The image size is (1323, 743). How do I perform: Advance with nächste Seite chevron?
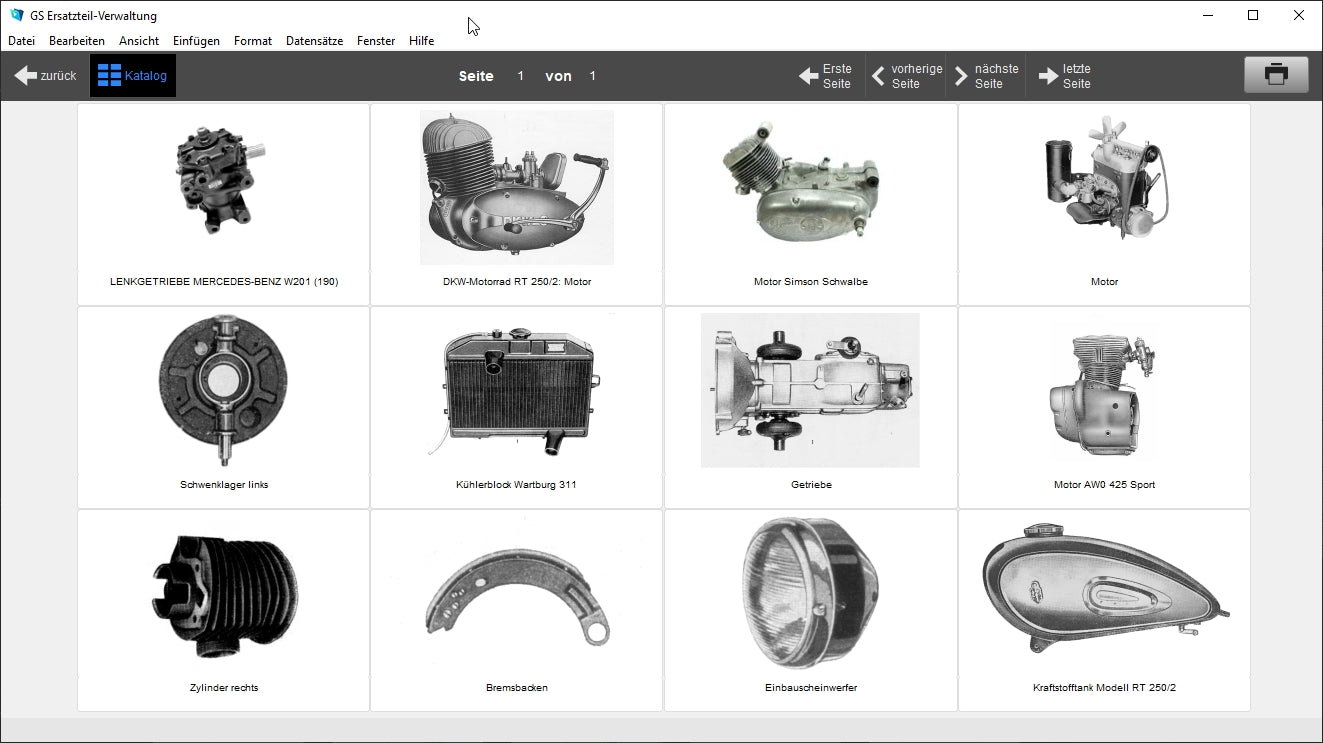click(961, 76)
